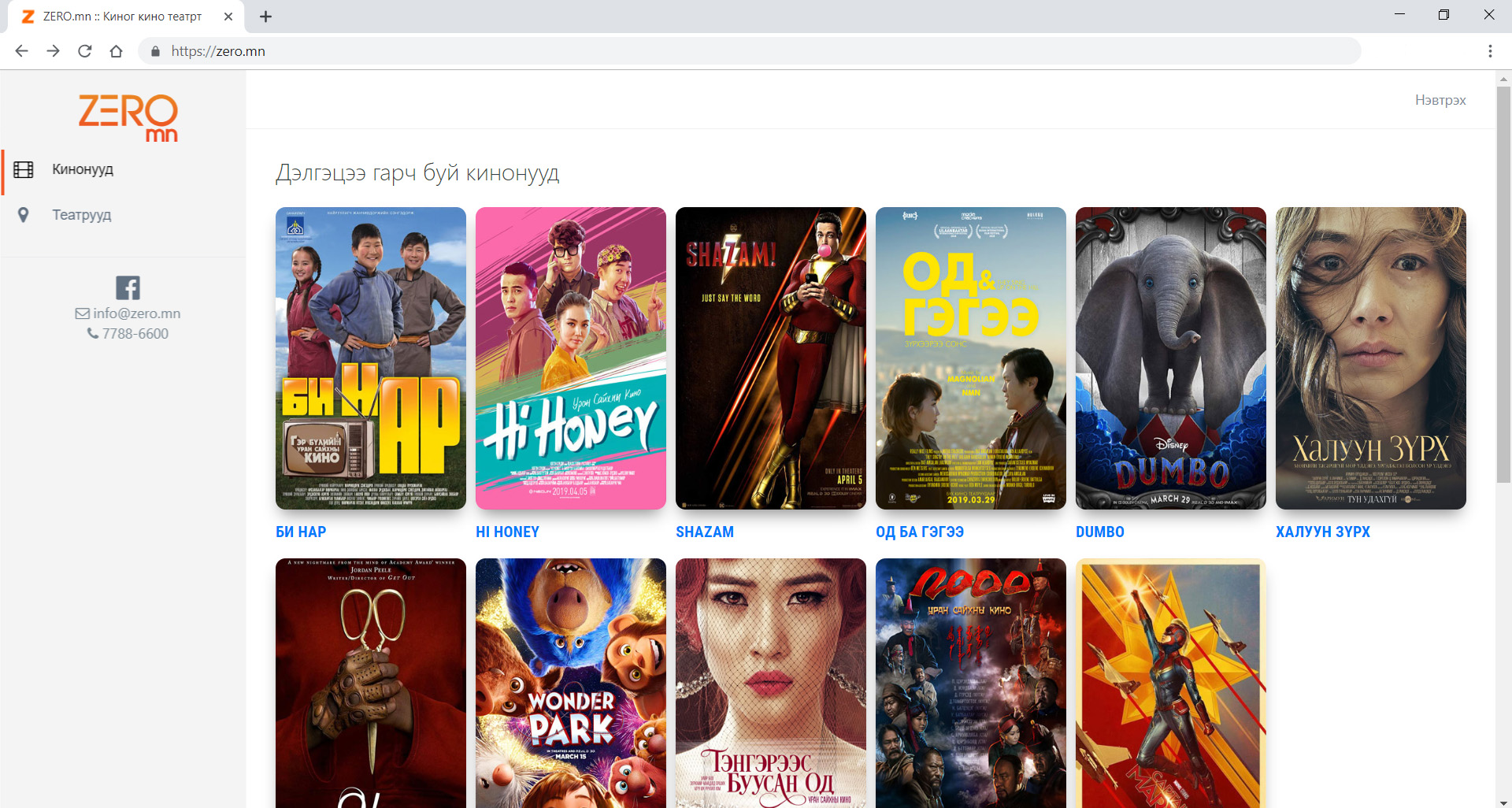The width and height of the screenshot is (1512, 808).
Task: Click the browser forward arrow
Action: (54, 51)
